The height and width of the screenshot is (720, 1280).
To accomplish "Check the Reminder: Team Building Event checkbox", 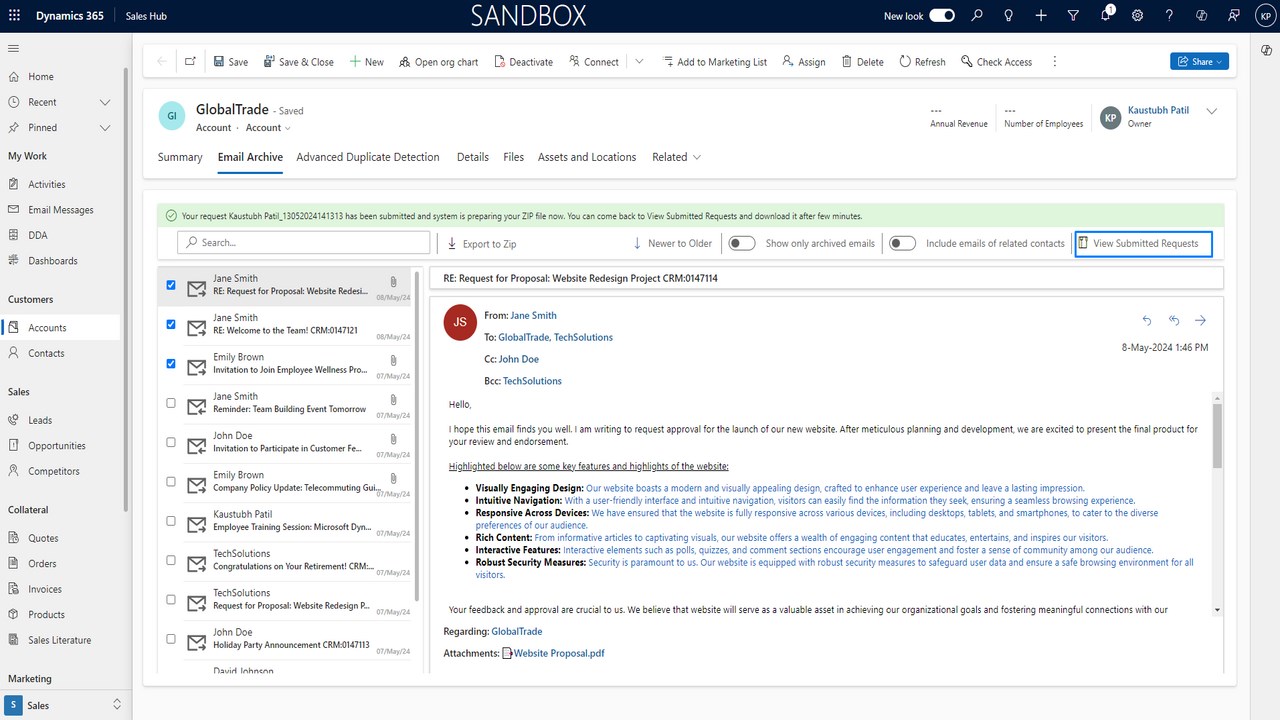I will click(171, 403).
